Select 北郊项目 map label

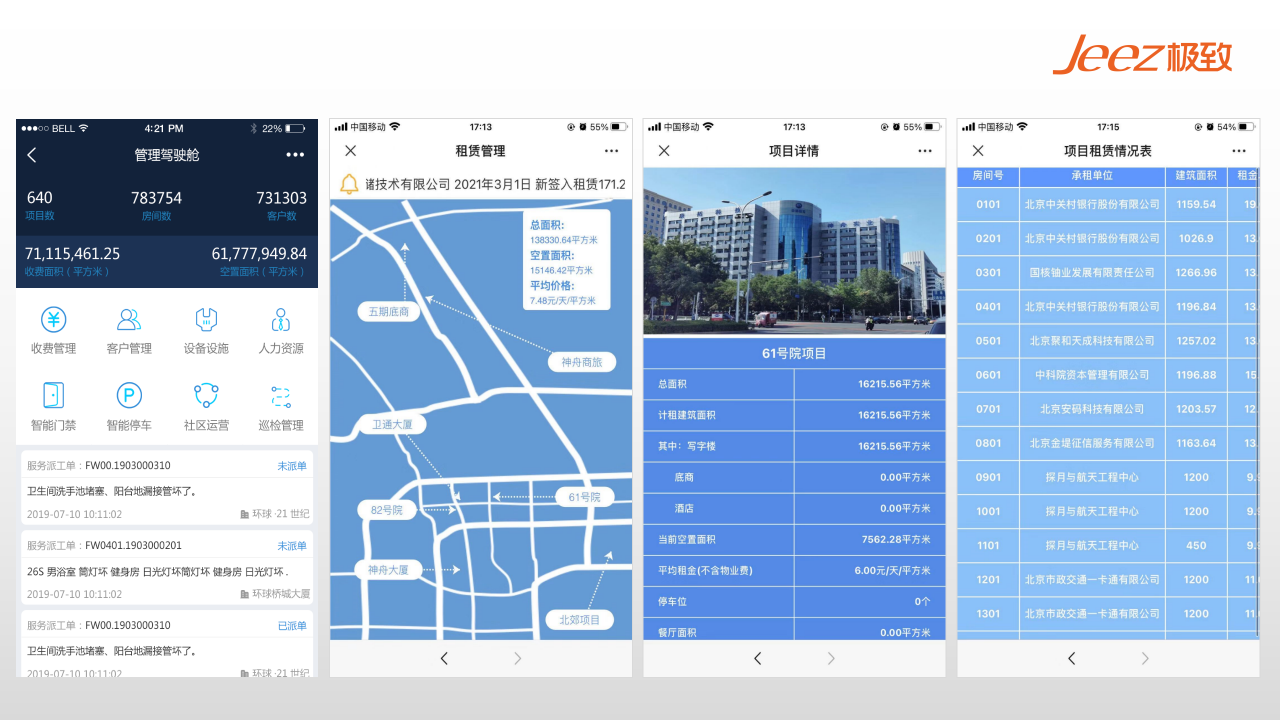pyautogui.click(x=580, y=620)
